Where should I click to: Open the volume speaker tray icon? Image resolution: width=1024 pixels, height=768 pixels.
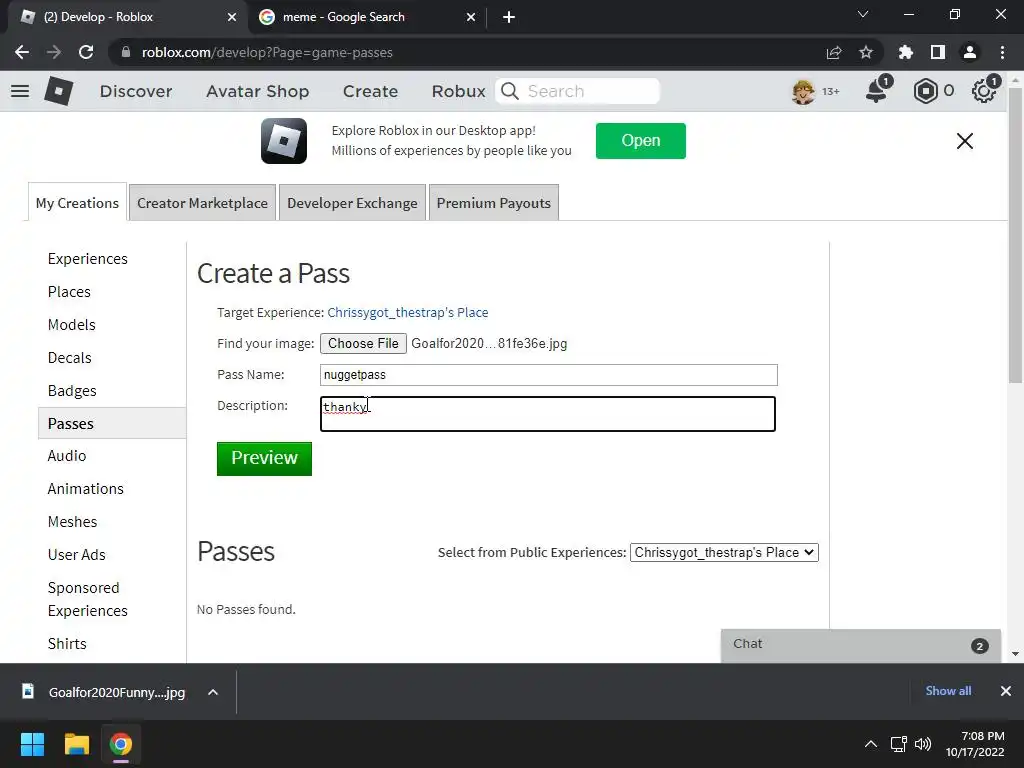[923, 744]
